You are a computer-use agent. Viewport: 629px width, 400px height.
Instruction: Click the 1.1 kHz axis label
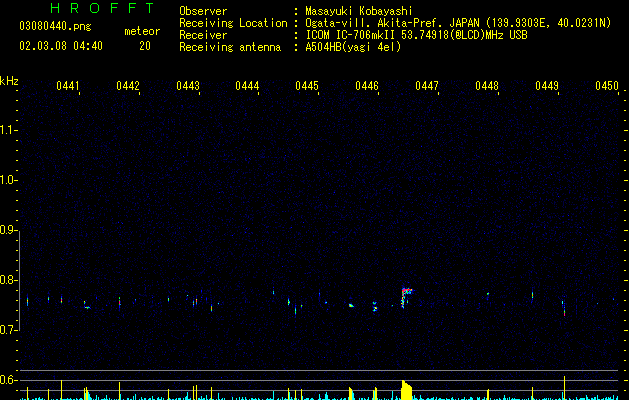8,130
